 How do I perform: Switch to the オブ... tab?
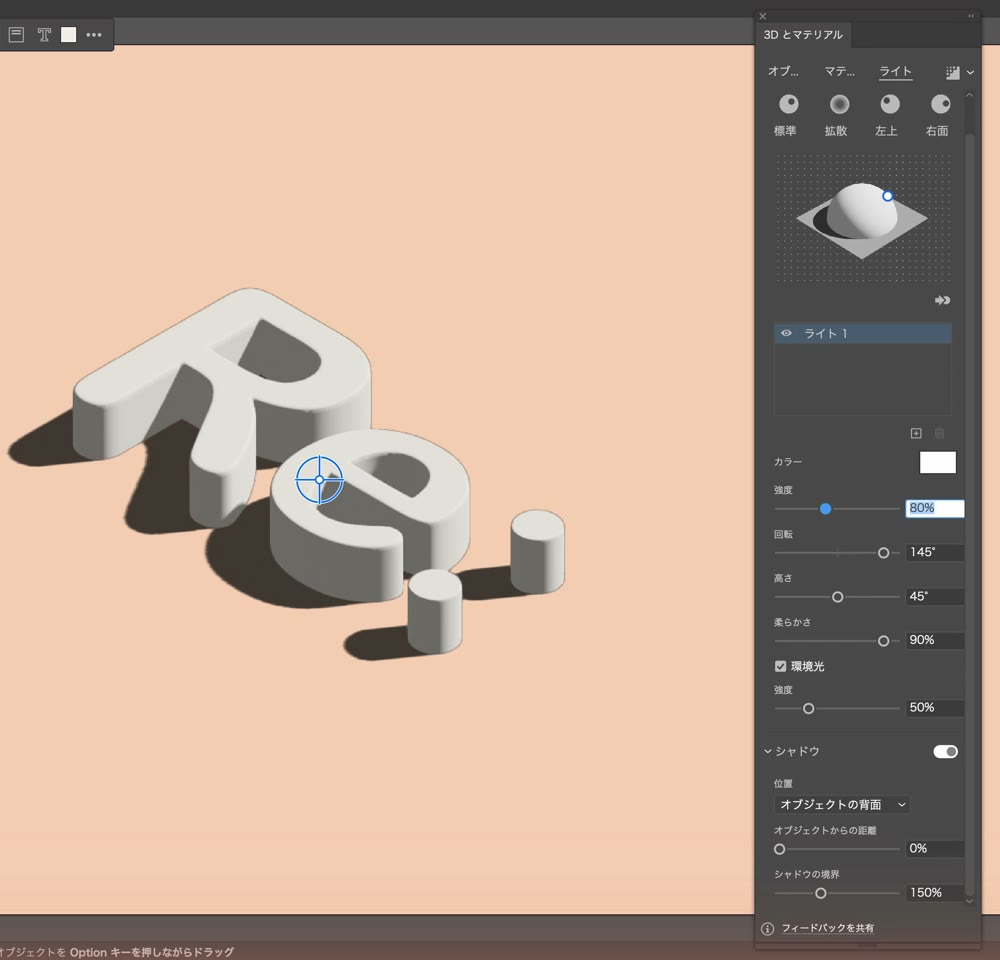(783, 71)
